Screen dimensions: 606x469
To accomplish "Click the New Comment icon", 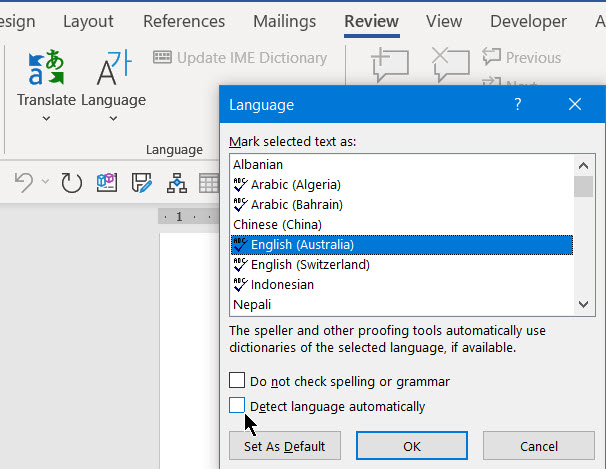I will 390,65.
